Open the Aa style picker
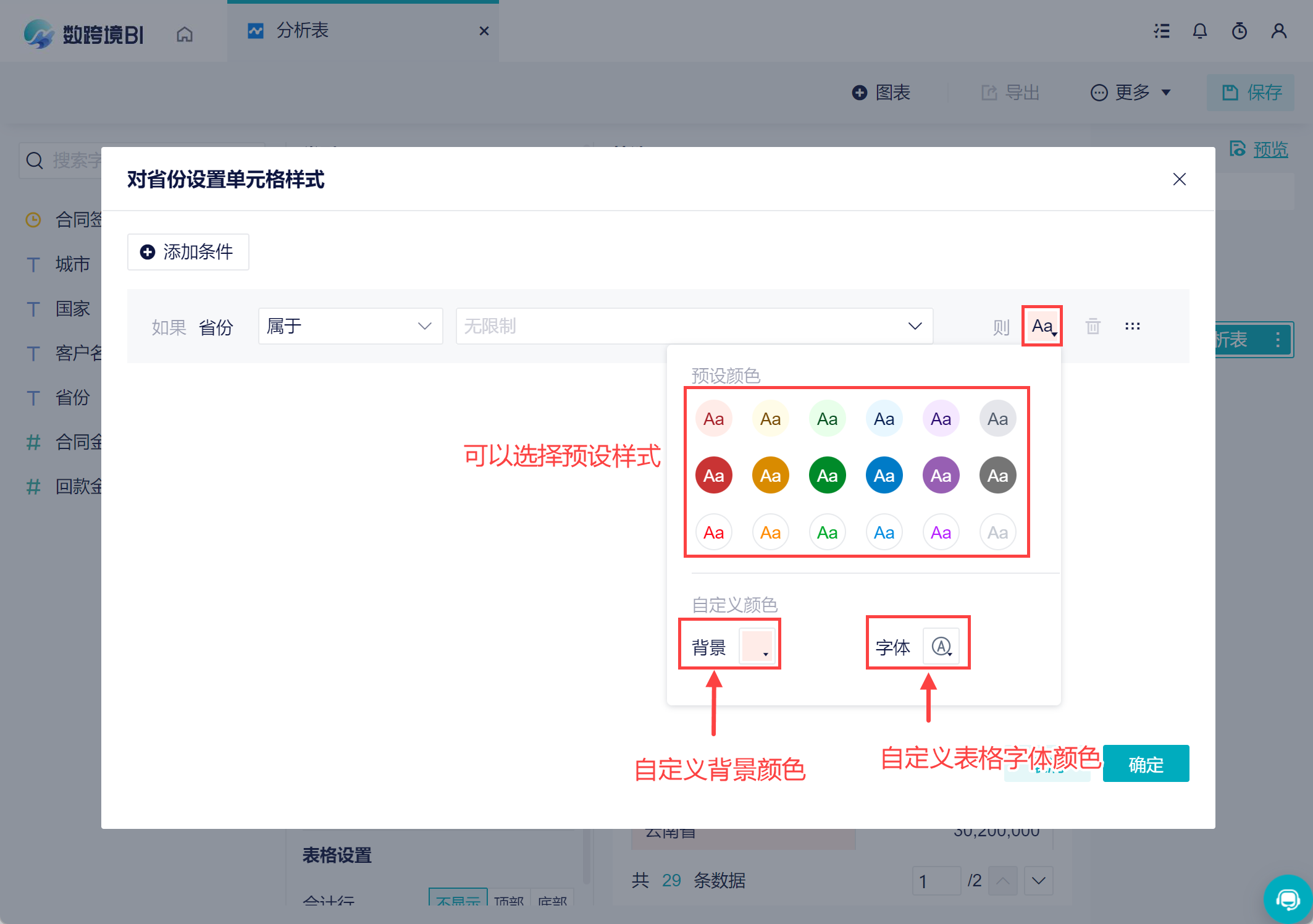 1042,326
